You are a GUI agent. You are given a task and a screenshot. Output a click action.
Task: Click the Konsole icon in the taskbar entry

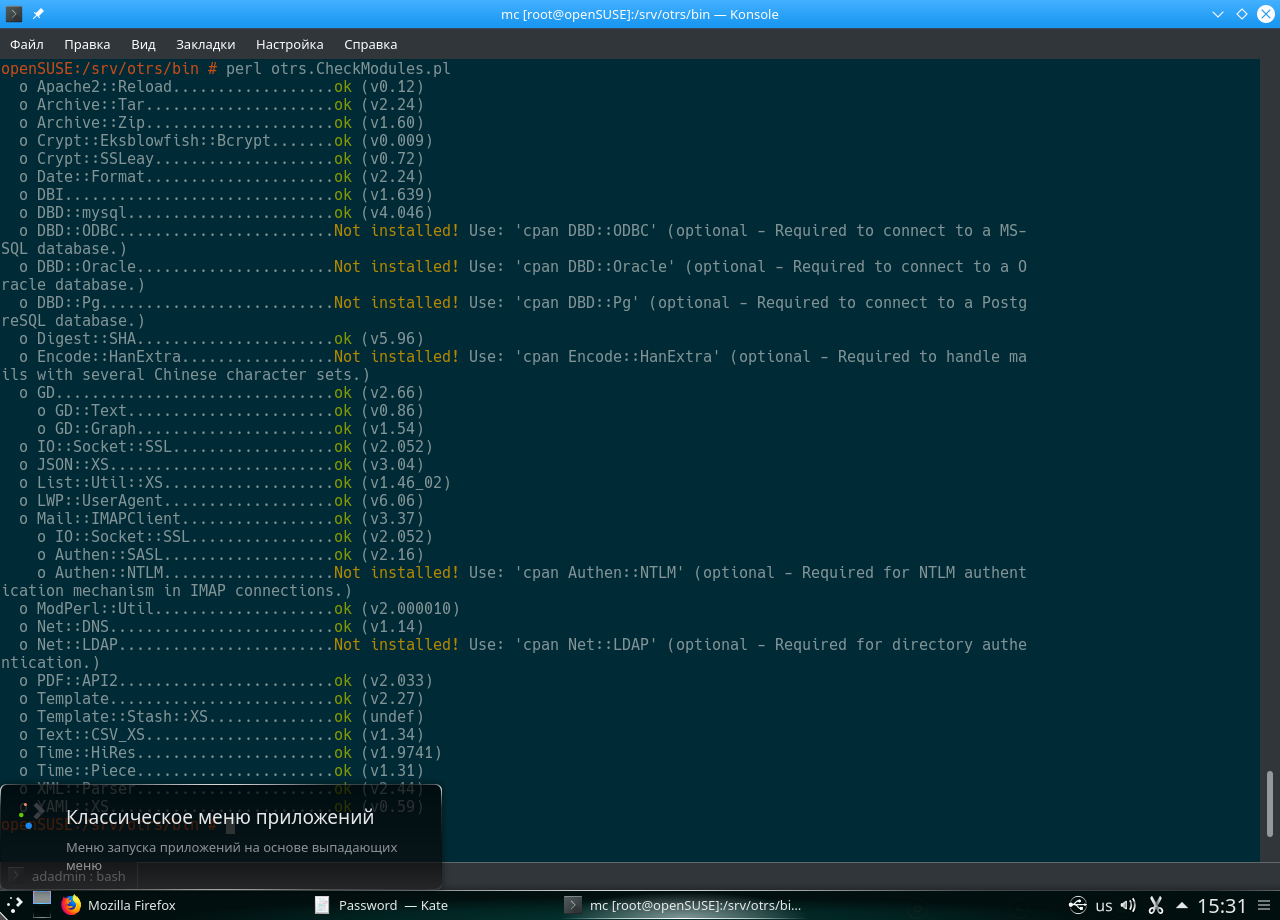point(573,905)
